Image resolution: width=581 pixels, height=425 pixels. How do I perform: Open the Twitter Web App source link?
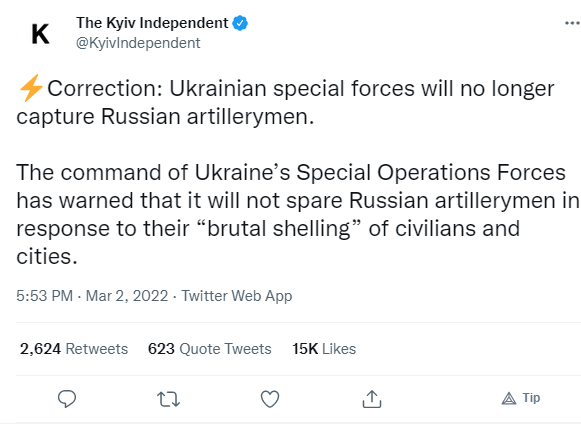237,296
